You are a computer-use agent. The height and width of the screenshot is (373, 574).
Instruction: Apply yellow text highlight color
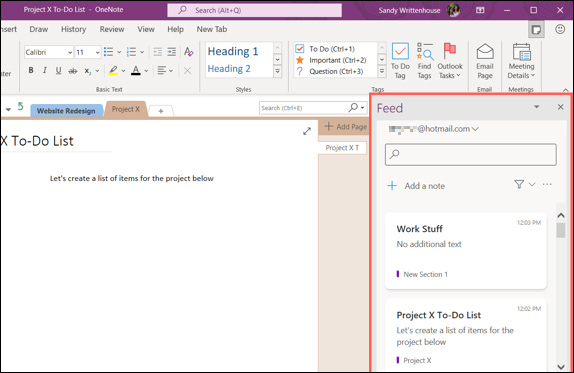[113, 70]
